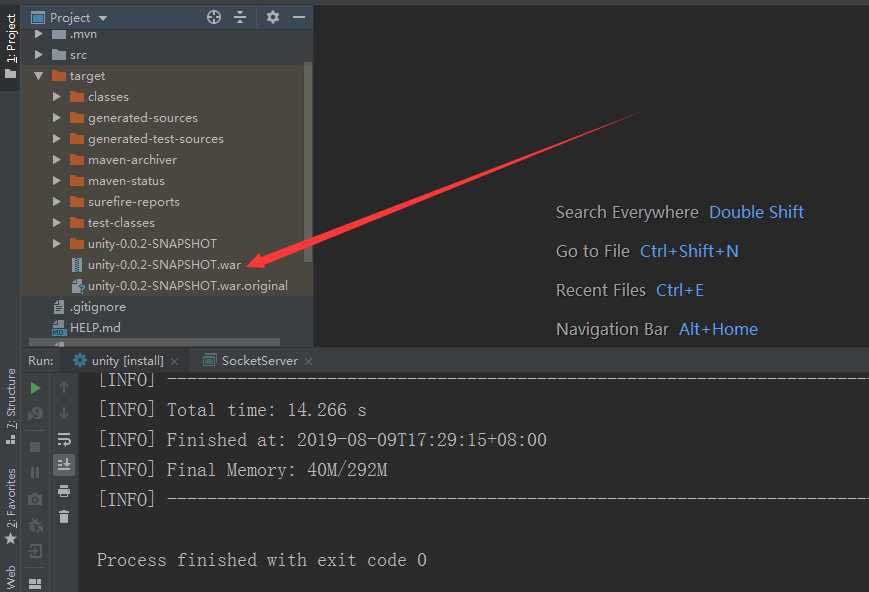Click the locate/scroll from source icon
The width and height of the screenshot is (869, 592).
pyautogui.click(x=214, y=17)
